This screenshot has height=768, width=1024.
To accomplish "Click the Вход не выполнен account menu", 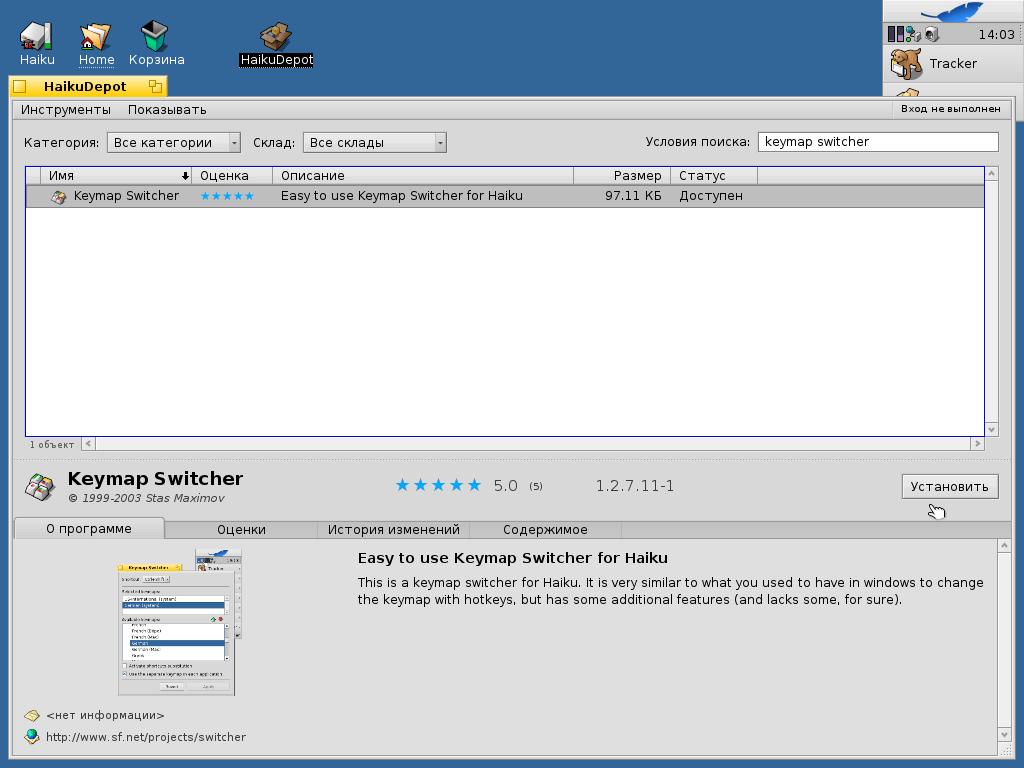I will click(x=950, y=109).
